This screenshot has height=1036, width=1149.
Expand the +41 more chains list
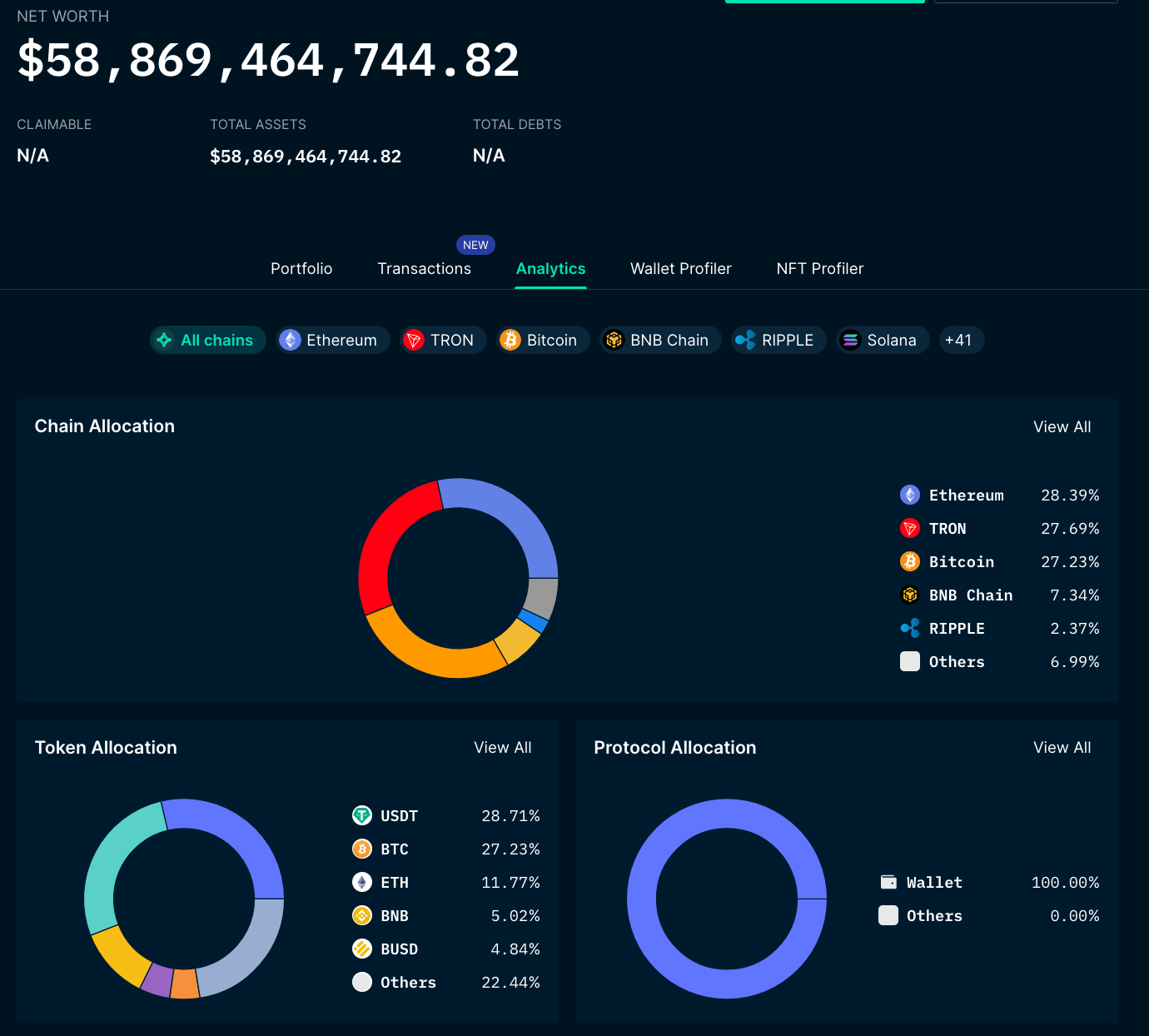[962, 340]
